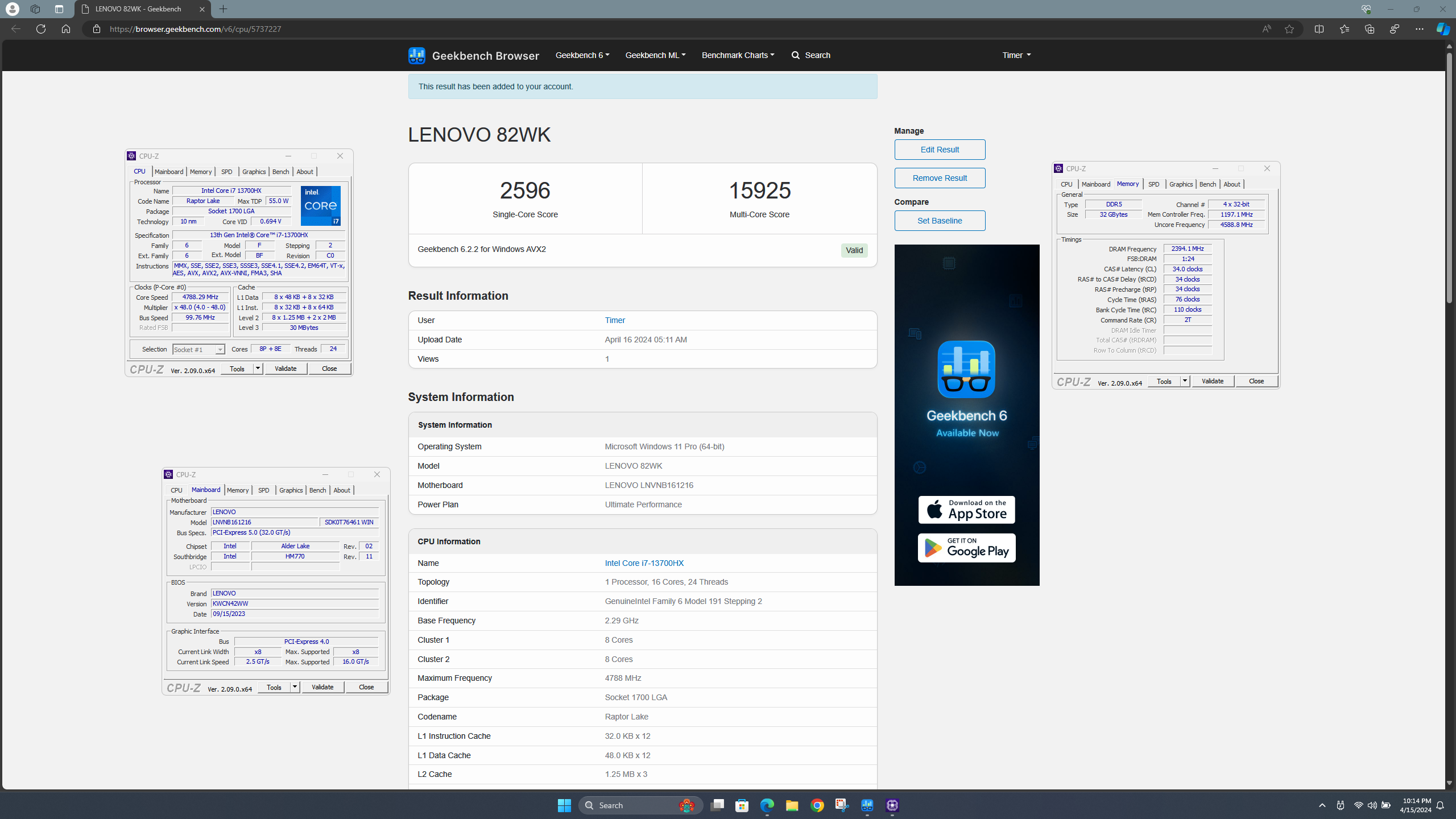
Task: Click the Edit Result button
Action: click(x=940, y=150)
